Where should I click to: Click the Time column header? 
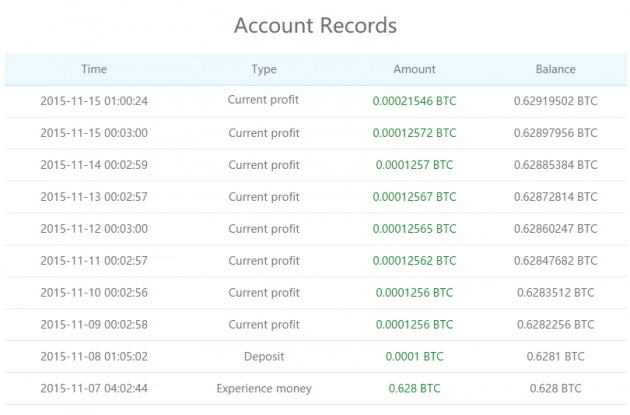point(94,69)
